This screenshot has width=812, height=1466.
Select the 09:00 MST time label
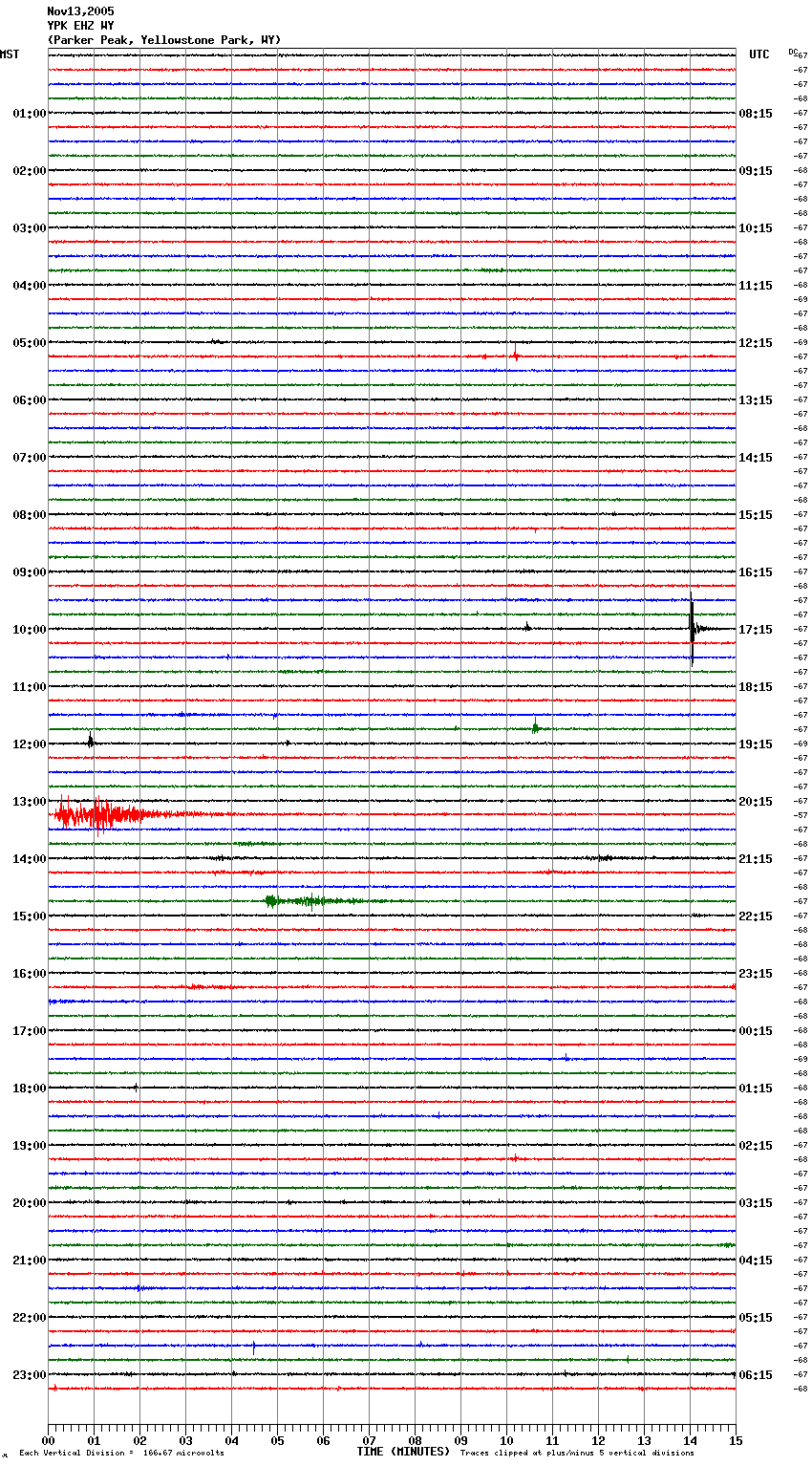click(30, 572)
